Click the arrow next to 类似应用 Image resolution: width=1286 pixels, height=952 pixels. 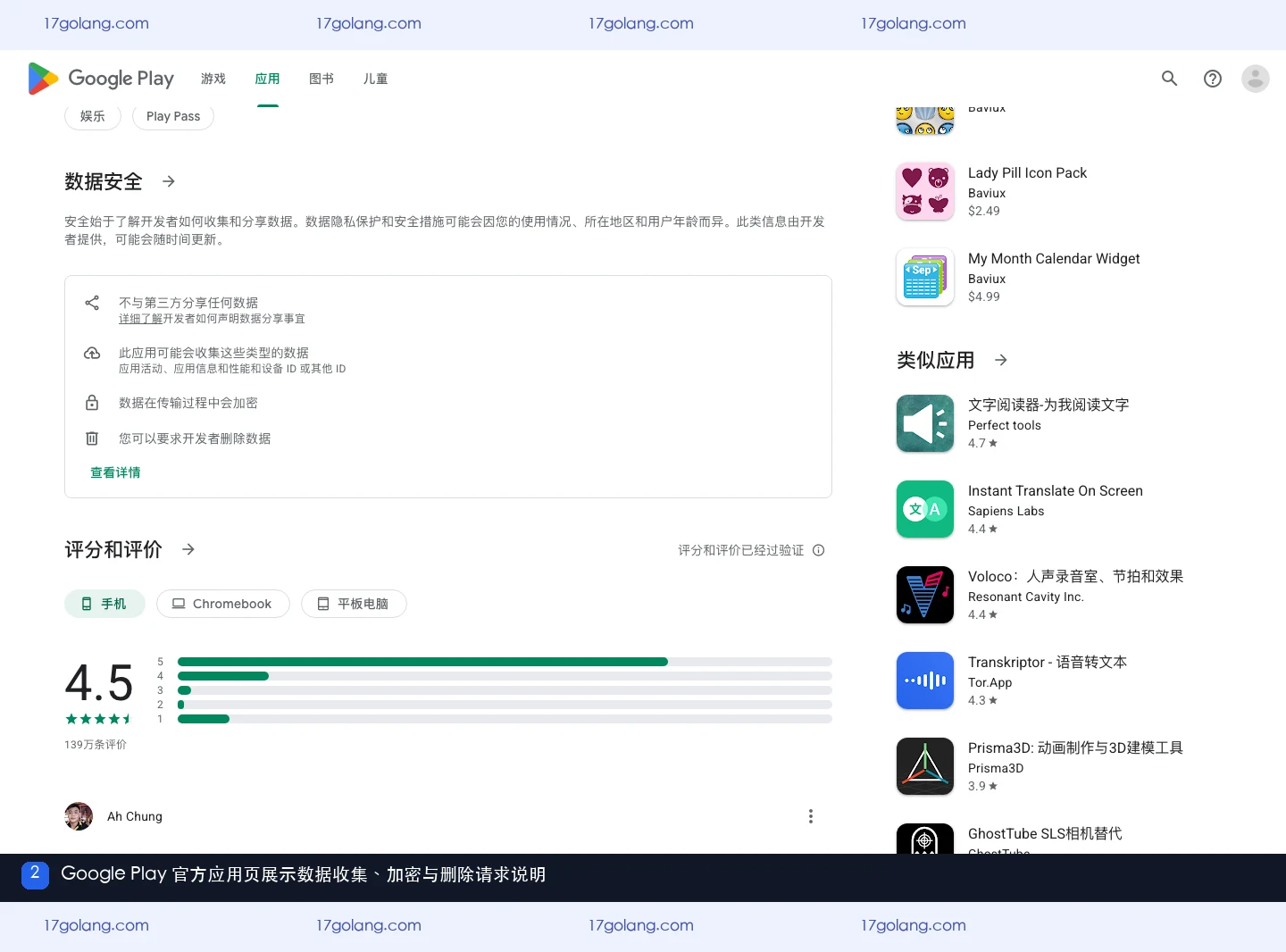(1001, 360)
